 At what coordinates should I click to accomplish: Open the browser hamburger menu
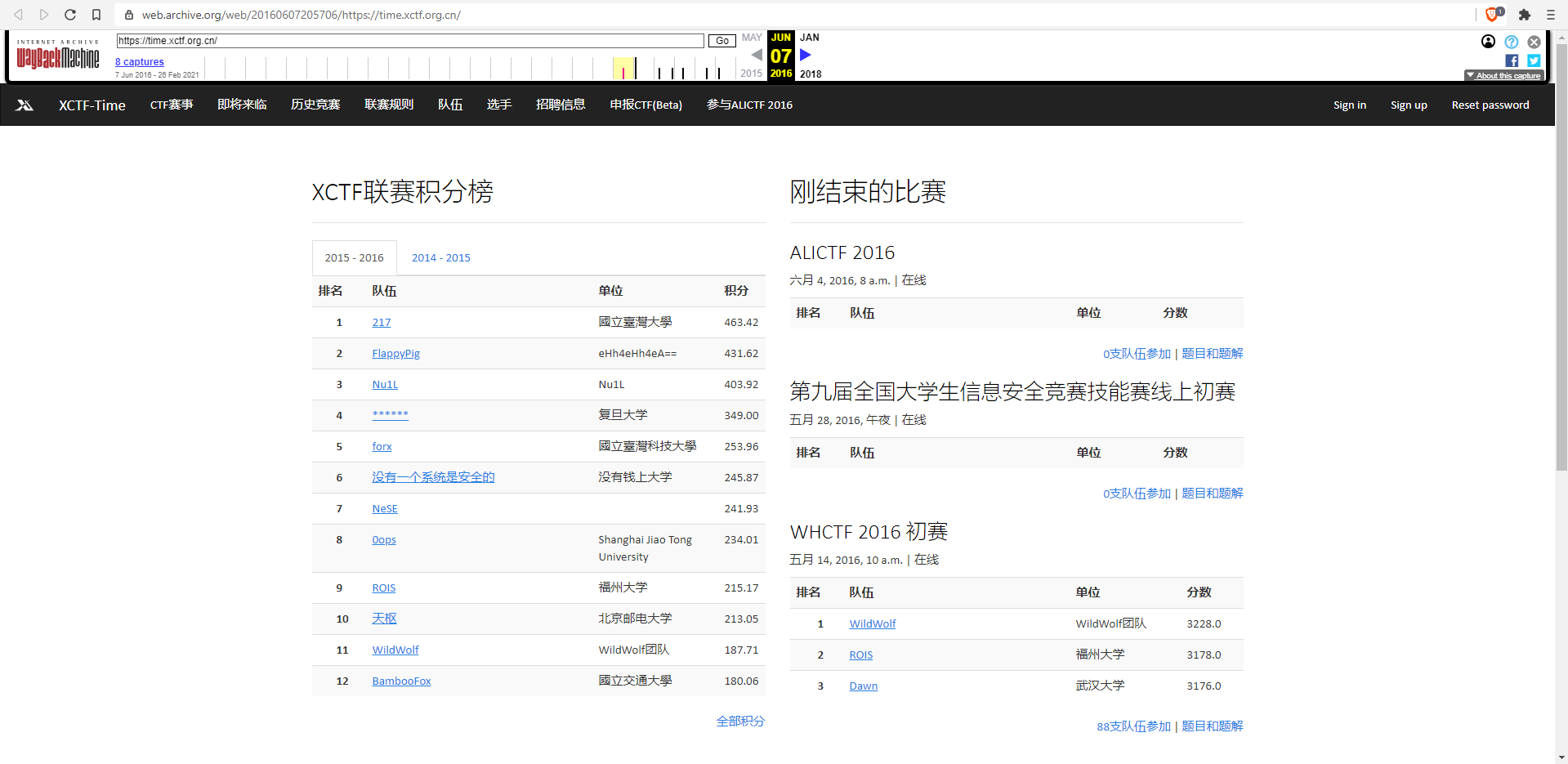[1550, 15]
